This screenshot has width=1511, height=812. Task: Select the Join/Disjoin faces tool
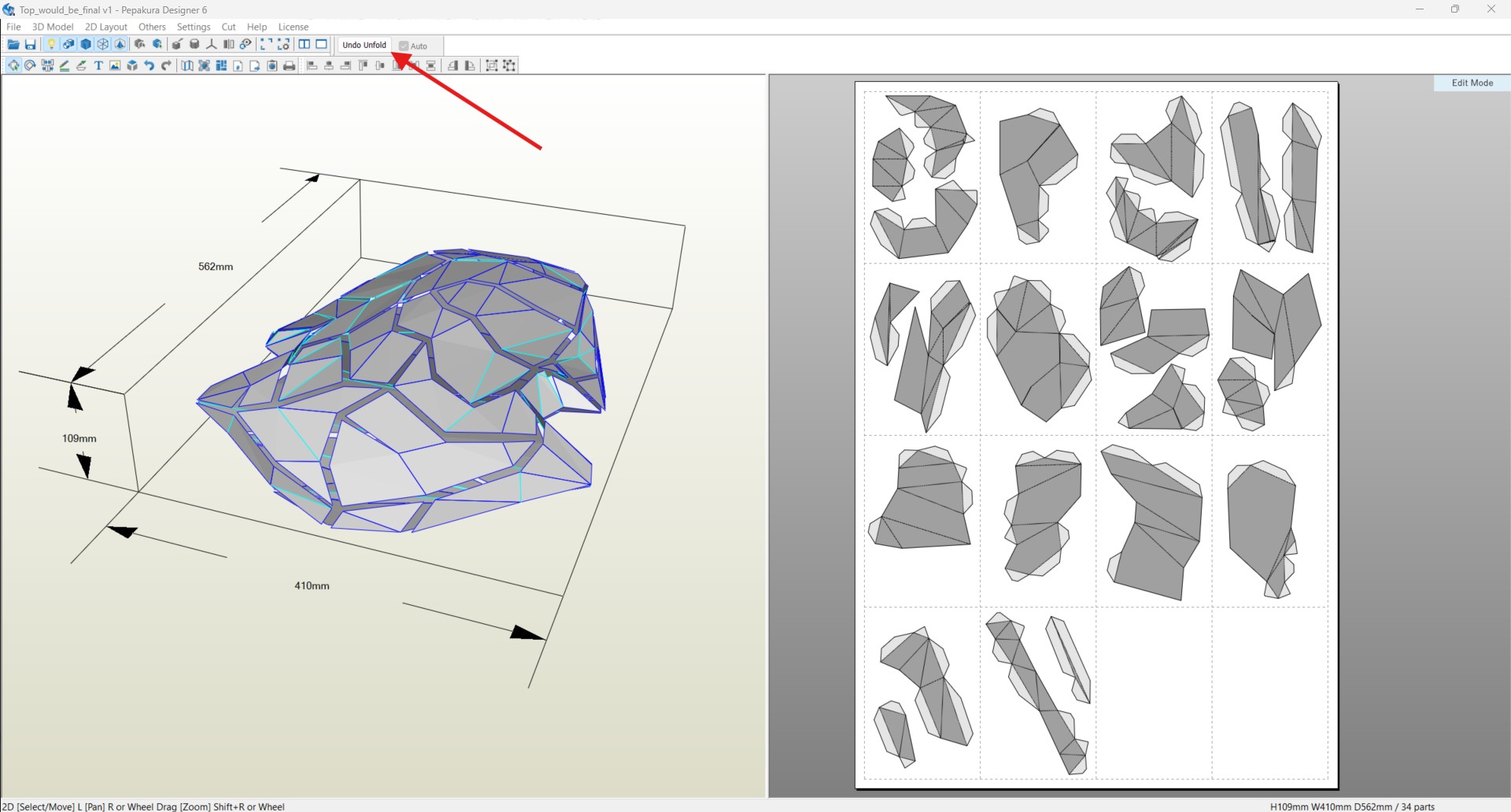click(47, 65)
